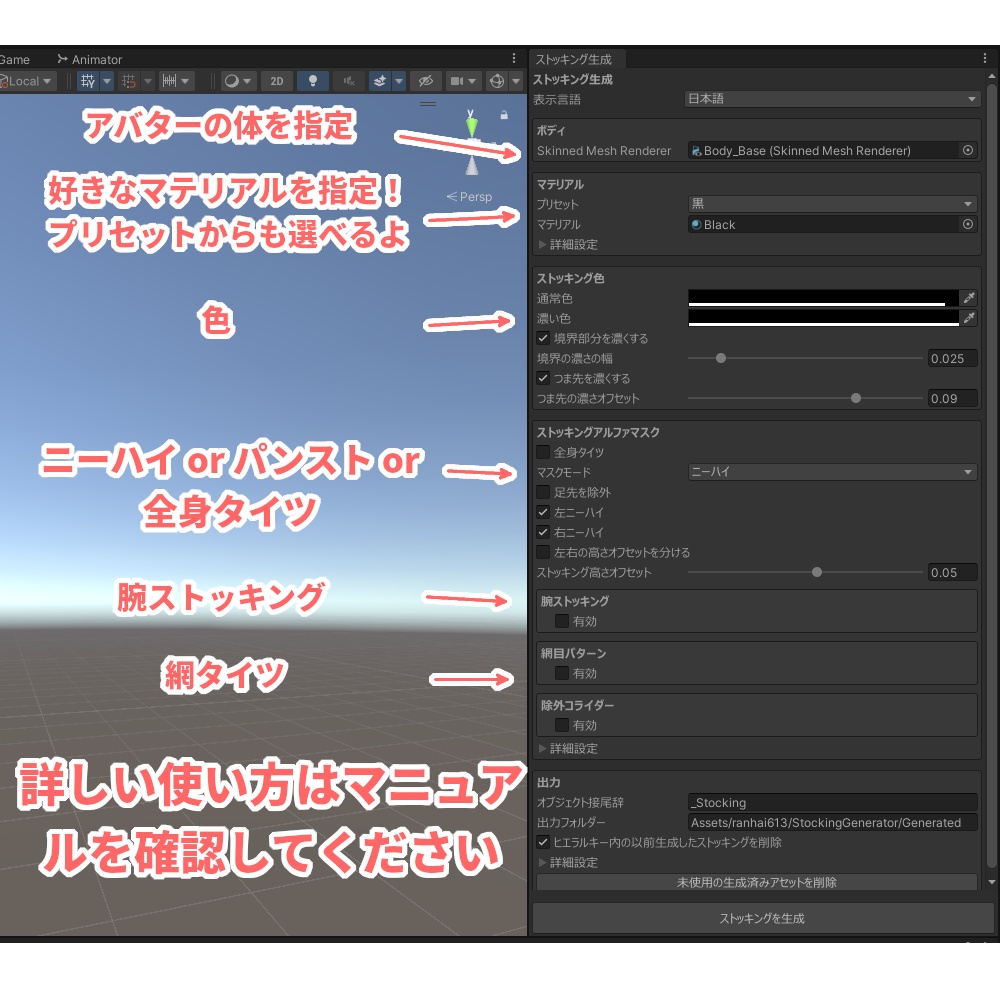Use eyedropper for 濃い色
Image resolution: width=1000 pixels, height=1000 pixels.
[969, 318]
